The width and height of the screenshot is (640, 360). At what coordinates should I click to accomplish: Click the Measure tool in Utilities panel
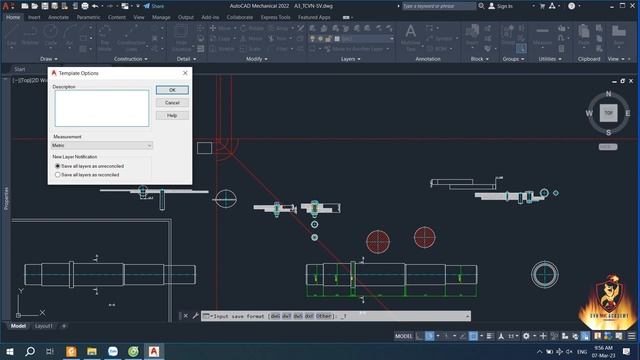pyautogui.click(x=542, y=36)
